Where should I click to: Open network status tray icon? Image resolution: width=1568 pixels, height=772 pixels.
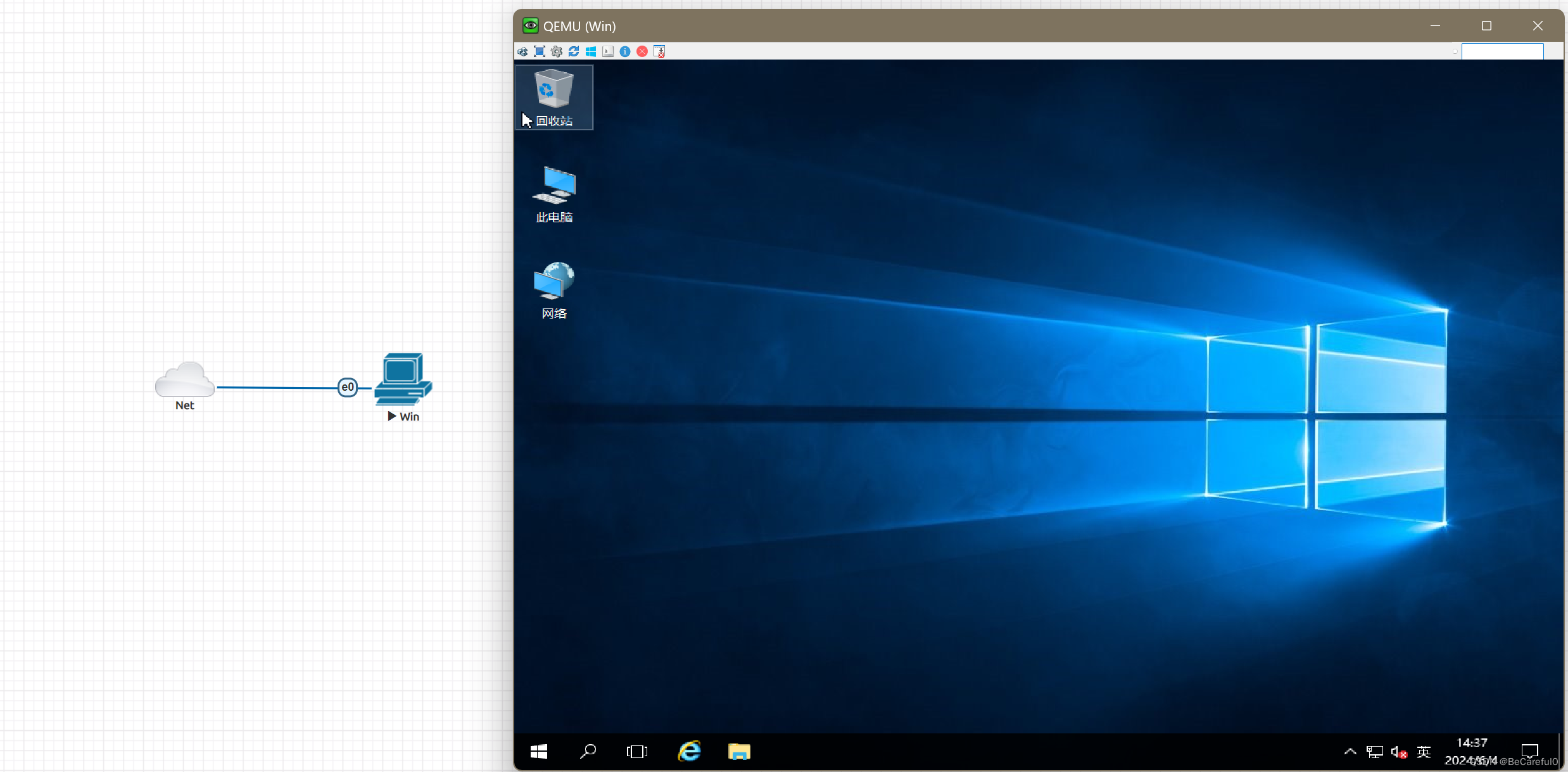[x=1375, y=752]
